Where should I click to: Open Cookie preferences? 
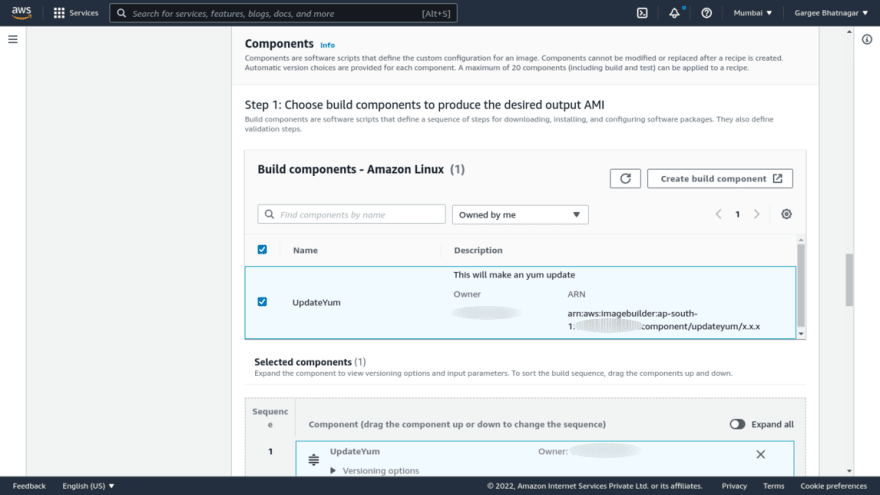click(x=833, y=486)
